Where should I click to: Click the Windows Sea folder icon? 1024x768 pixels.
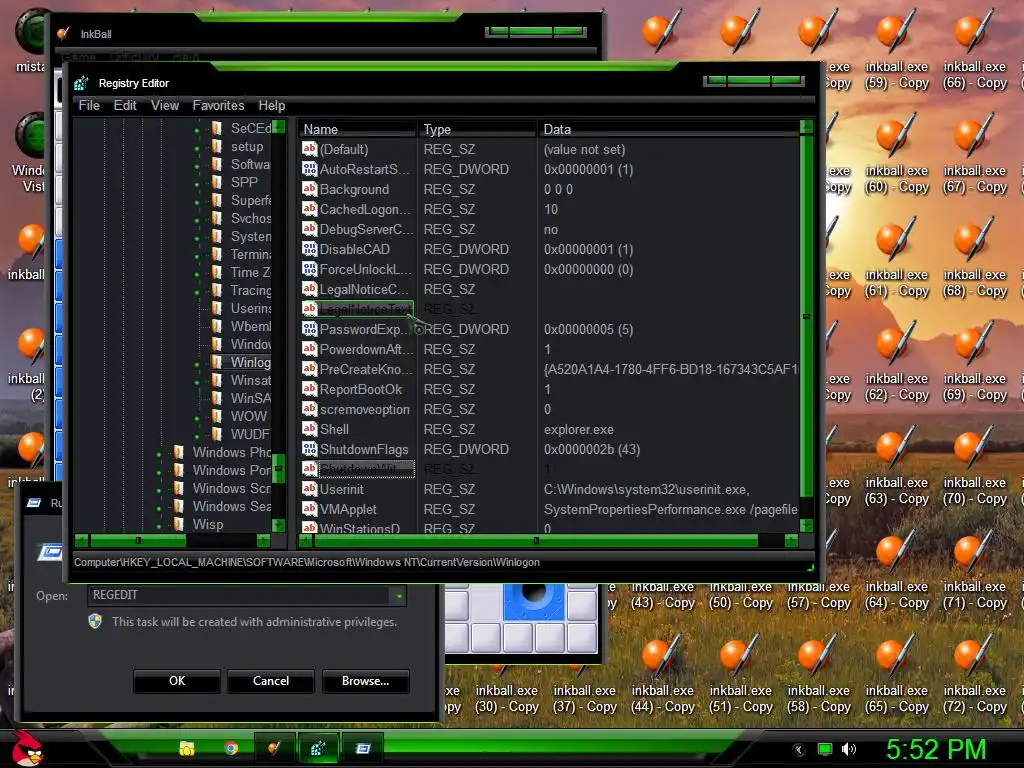click(178, 506)
